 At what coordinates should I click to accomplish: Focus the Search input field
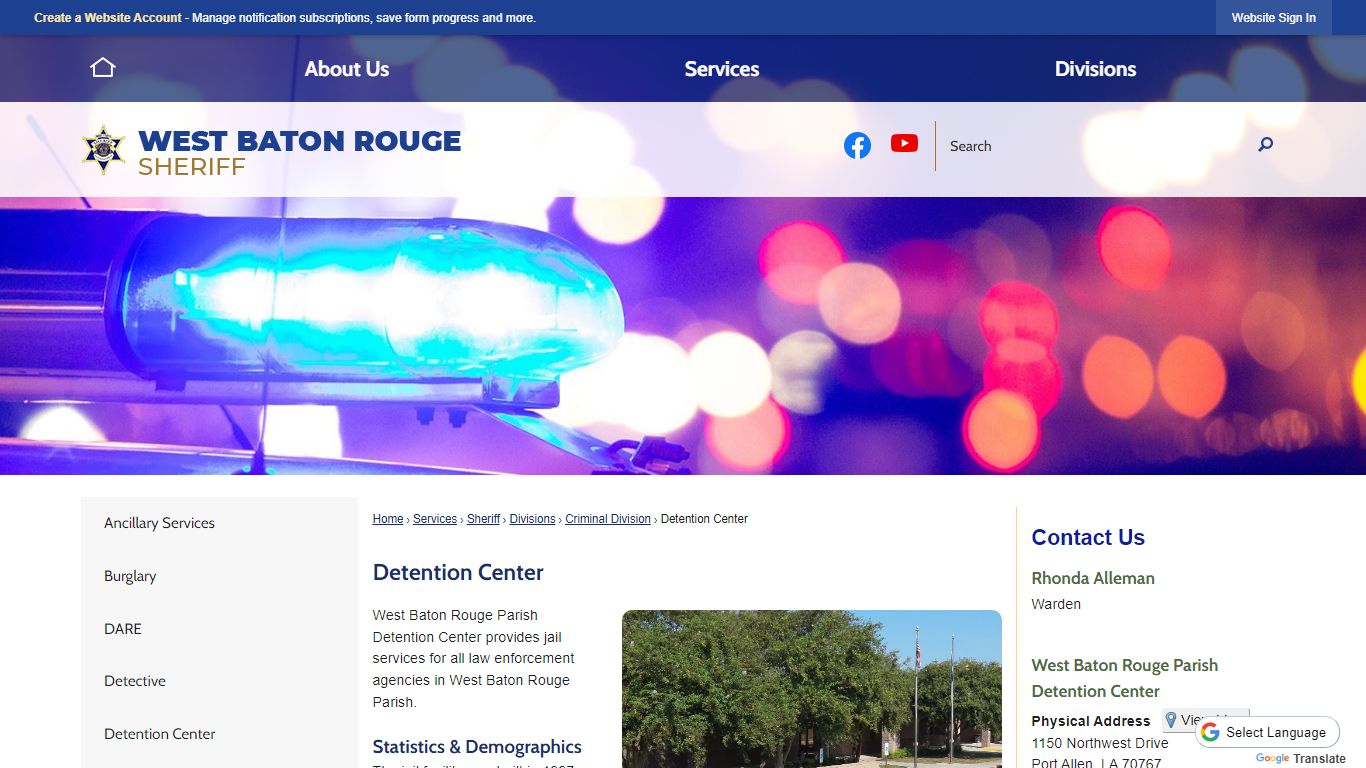pos(1095,146)
